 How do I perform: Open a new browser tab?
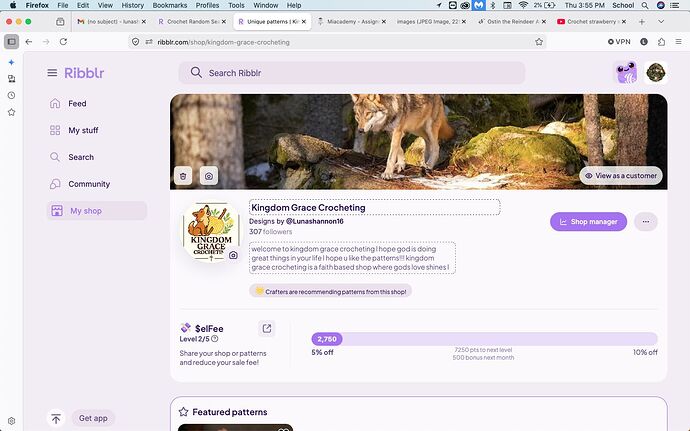pyautogui.click(x=642, y=22)
